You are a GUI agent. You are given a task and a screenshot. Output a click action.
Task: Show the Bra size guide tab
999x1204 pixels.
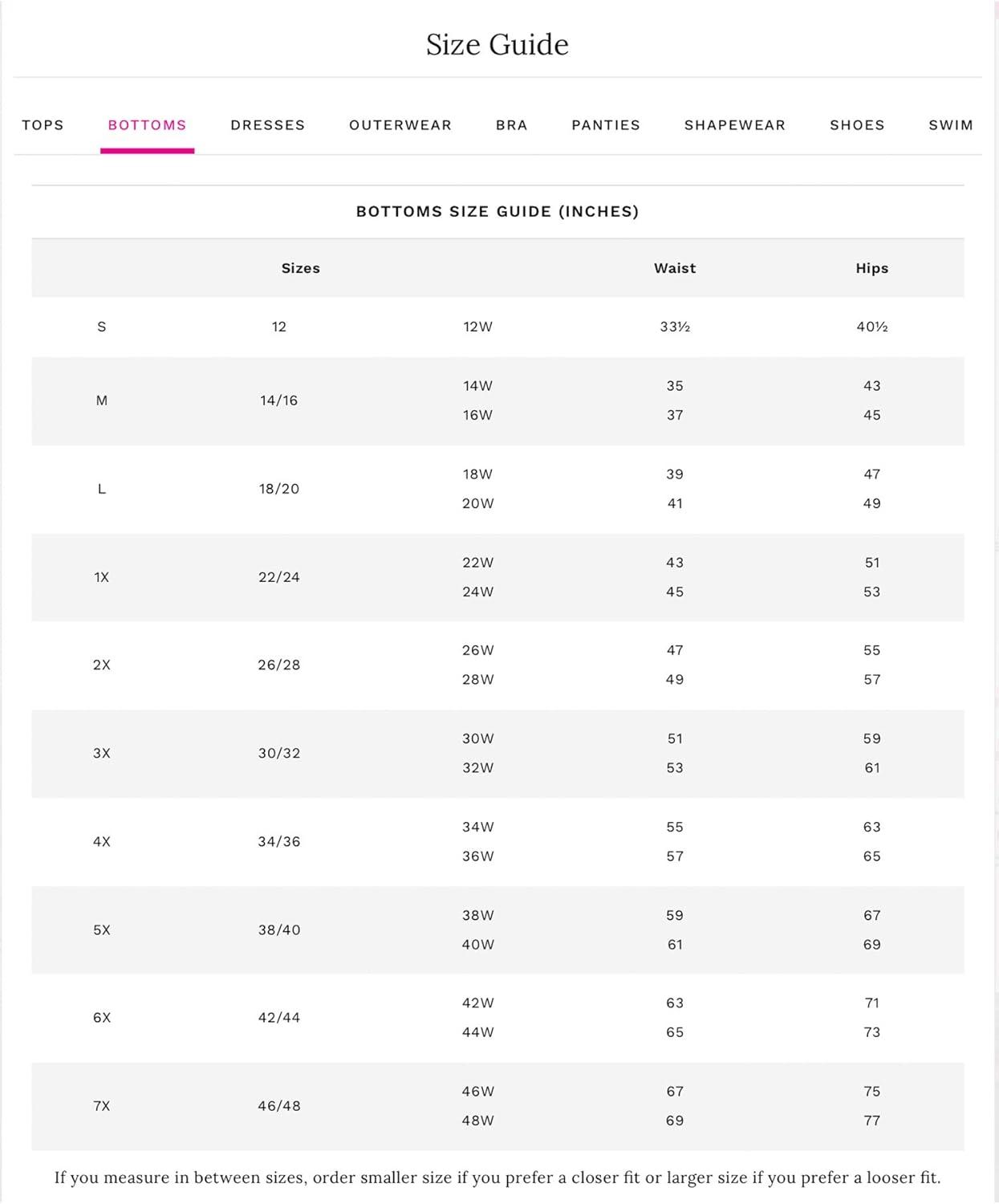tap(511, 125)
